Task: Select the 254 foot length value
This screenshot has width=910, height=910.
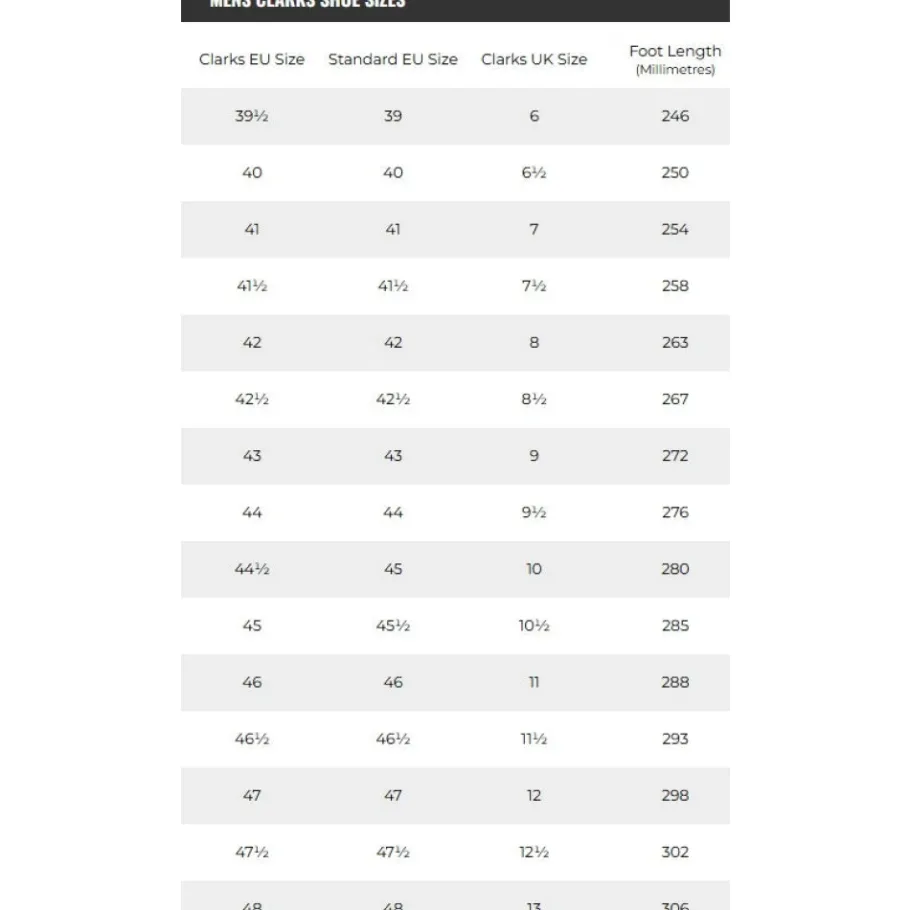Action: coord(675,229)
